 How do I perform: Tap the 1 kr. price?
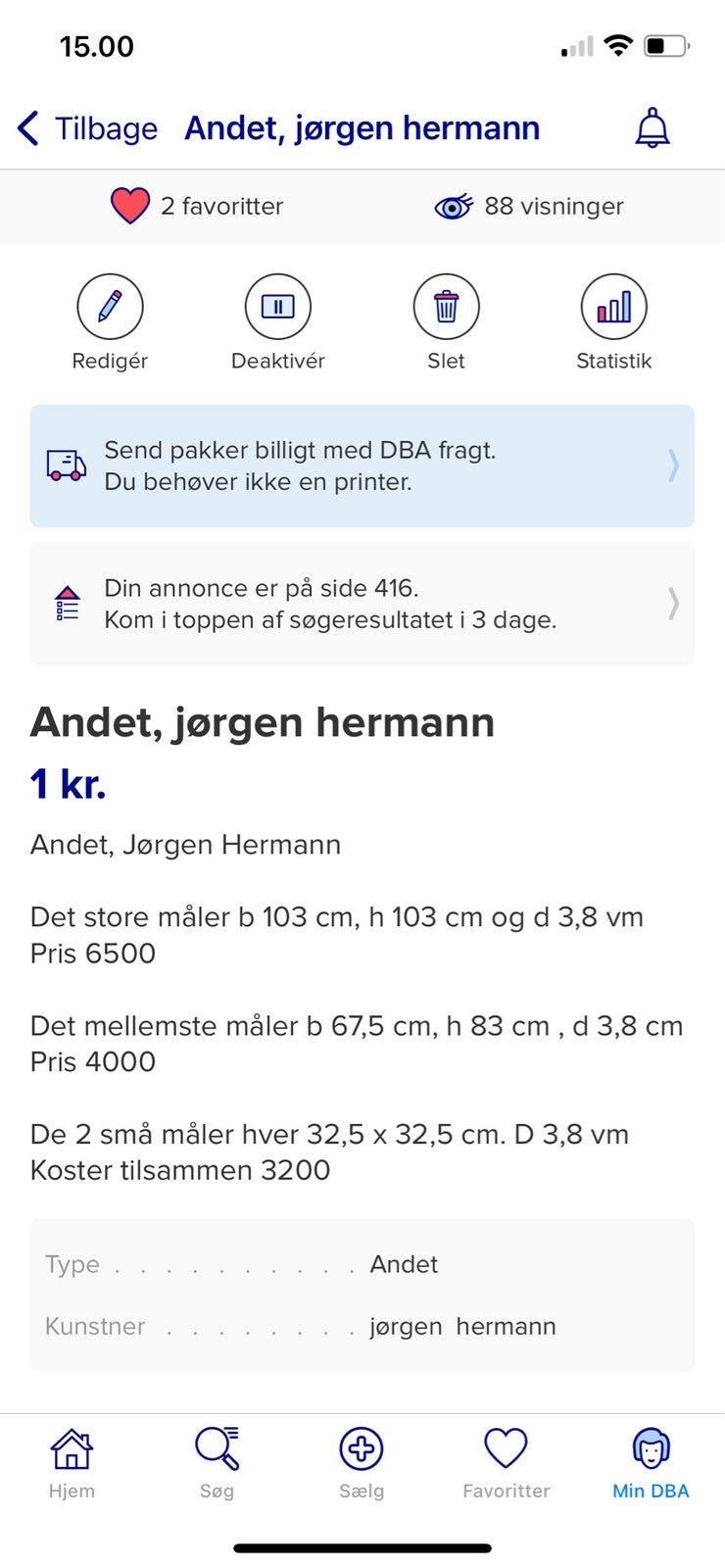coord(68,784)
